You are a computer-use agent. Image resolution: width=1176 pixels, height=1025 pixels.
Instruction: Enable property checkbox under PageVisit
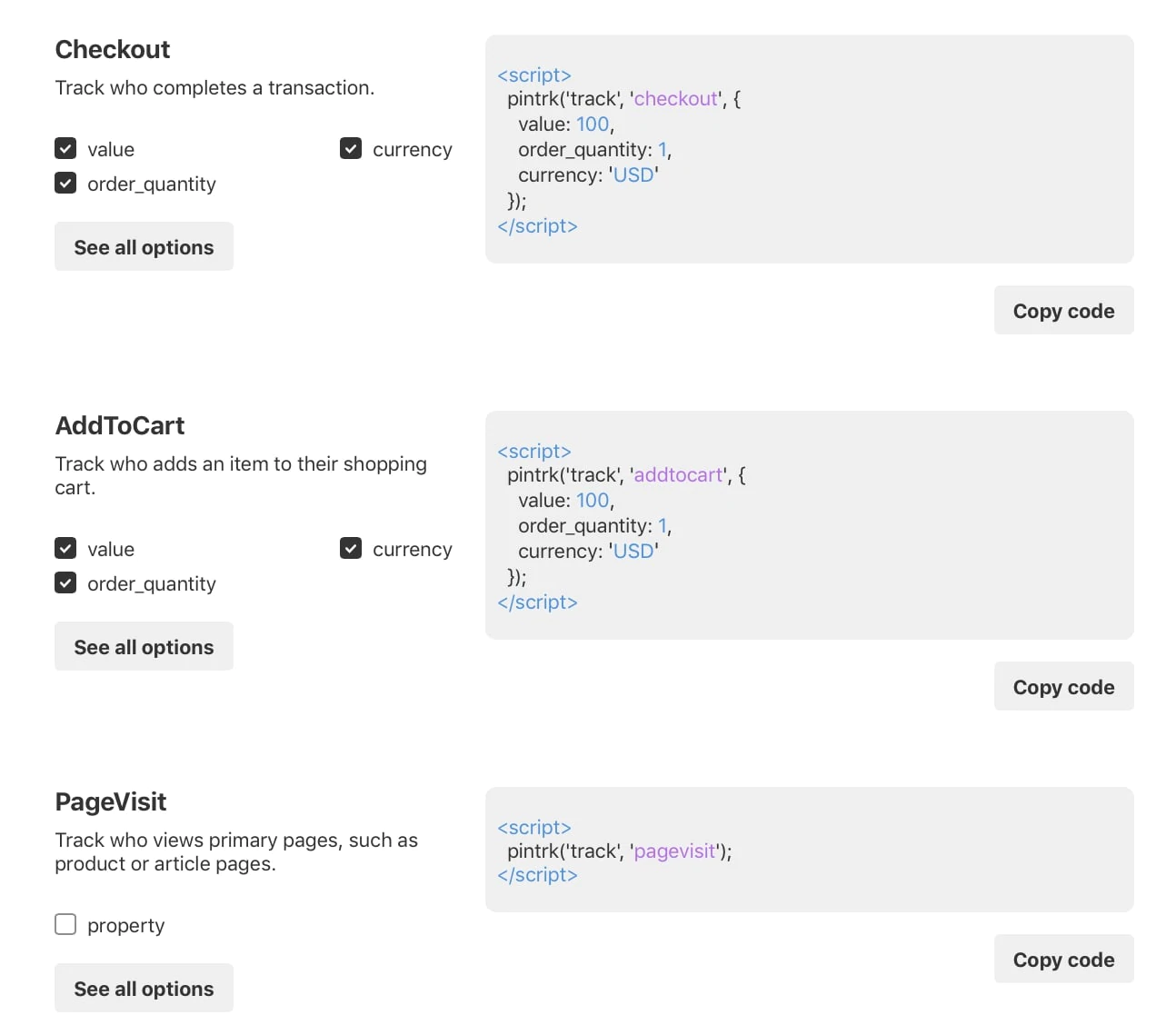click(x=65, y=925)
